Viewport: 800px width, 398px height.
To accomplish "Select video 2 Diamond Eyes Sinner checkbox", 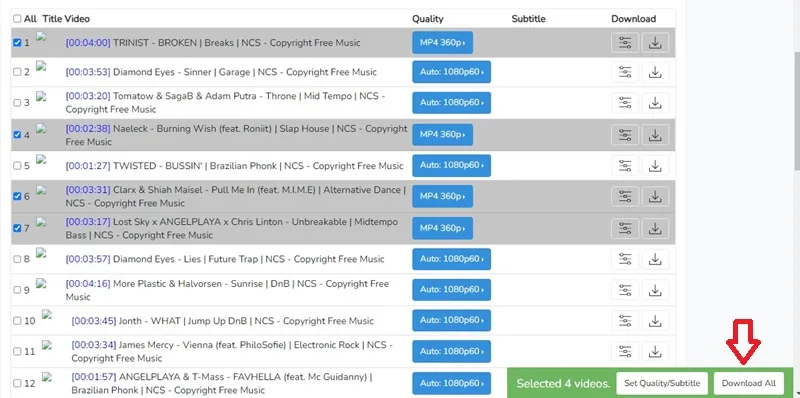I will tap(17, 72).
